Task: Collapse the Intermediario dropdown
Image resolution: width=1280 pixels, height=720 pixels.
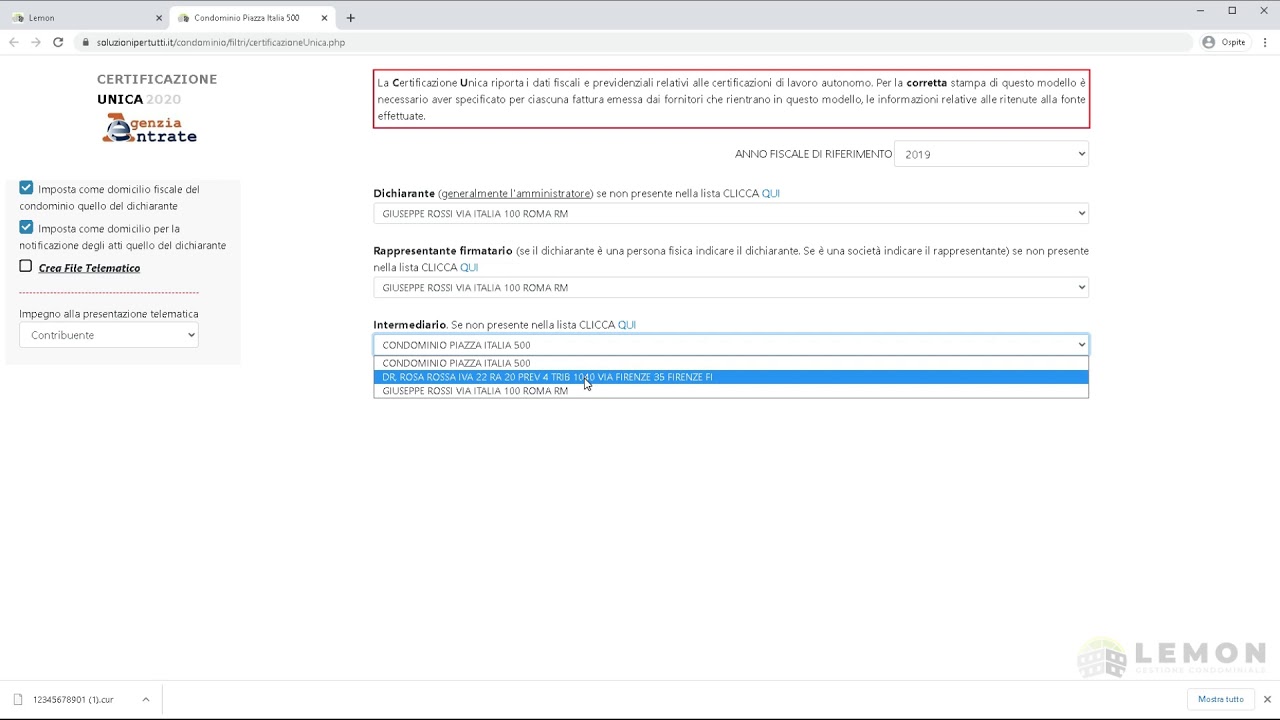Action: click(731, 345)
